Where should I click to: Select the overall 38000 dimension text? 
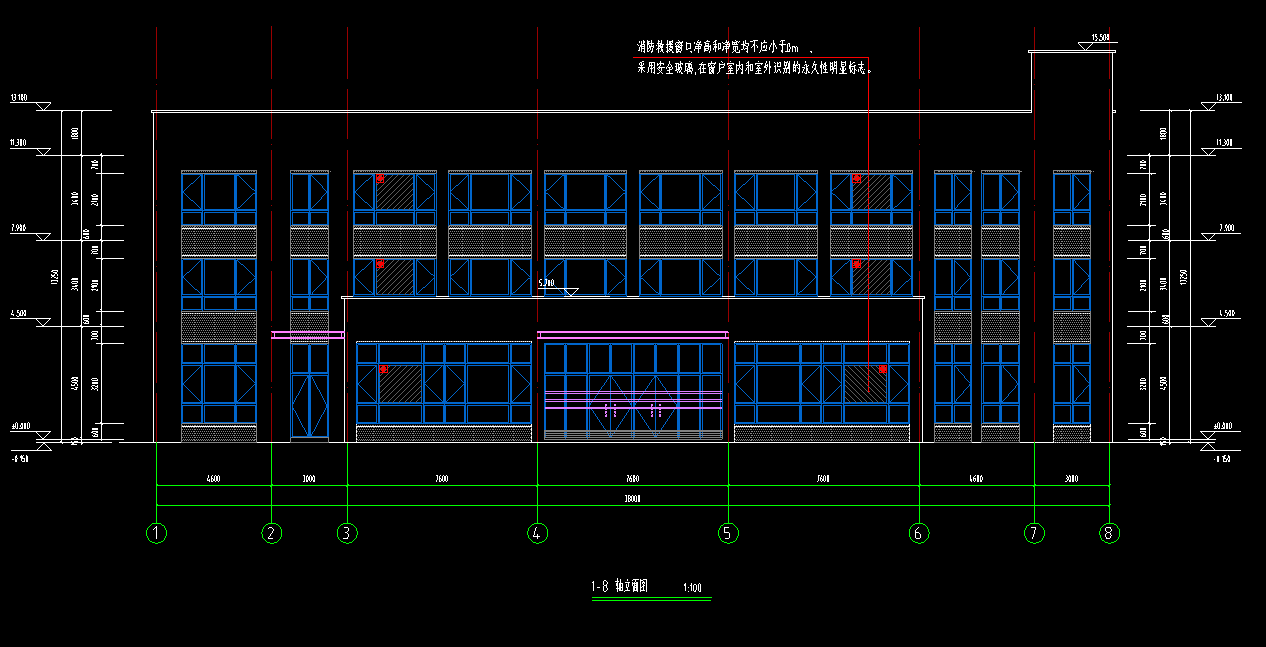pos(632,498)
